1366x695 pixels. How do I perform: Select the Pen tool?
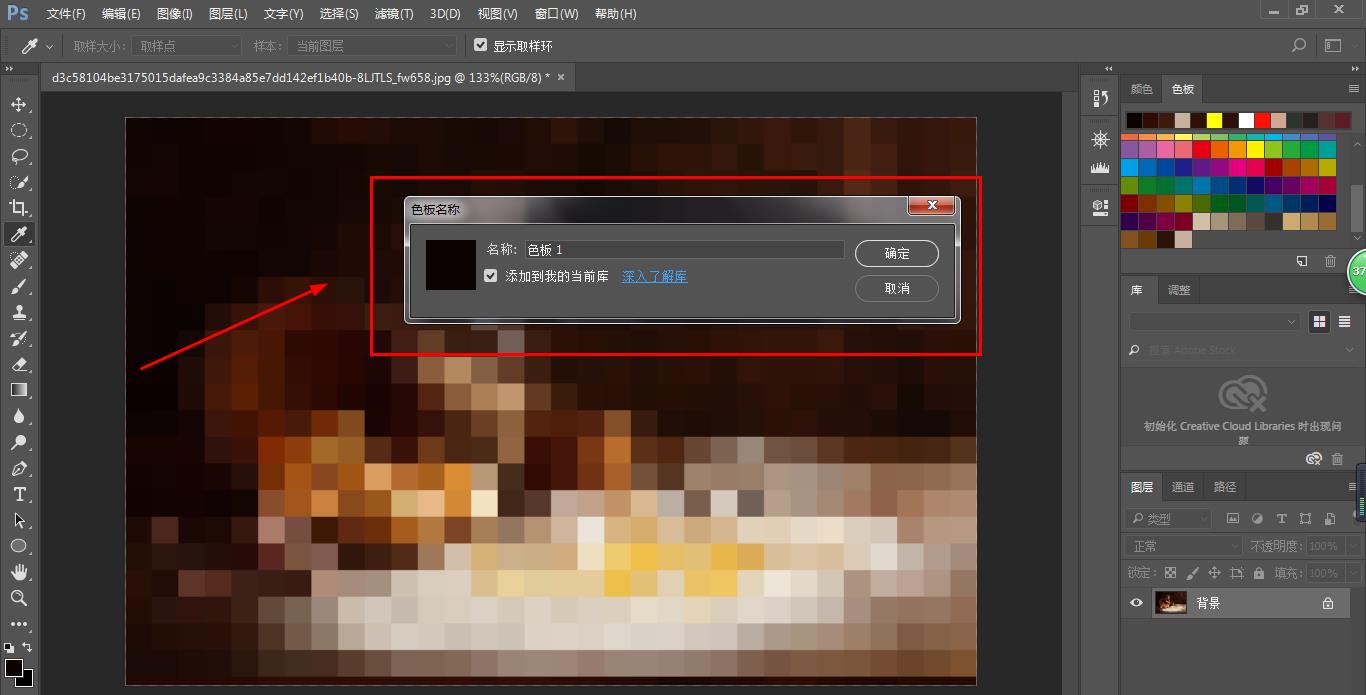[x=18, y=468]
